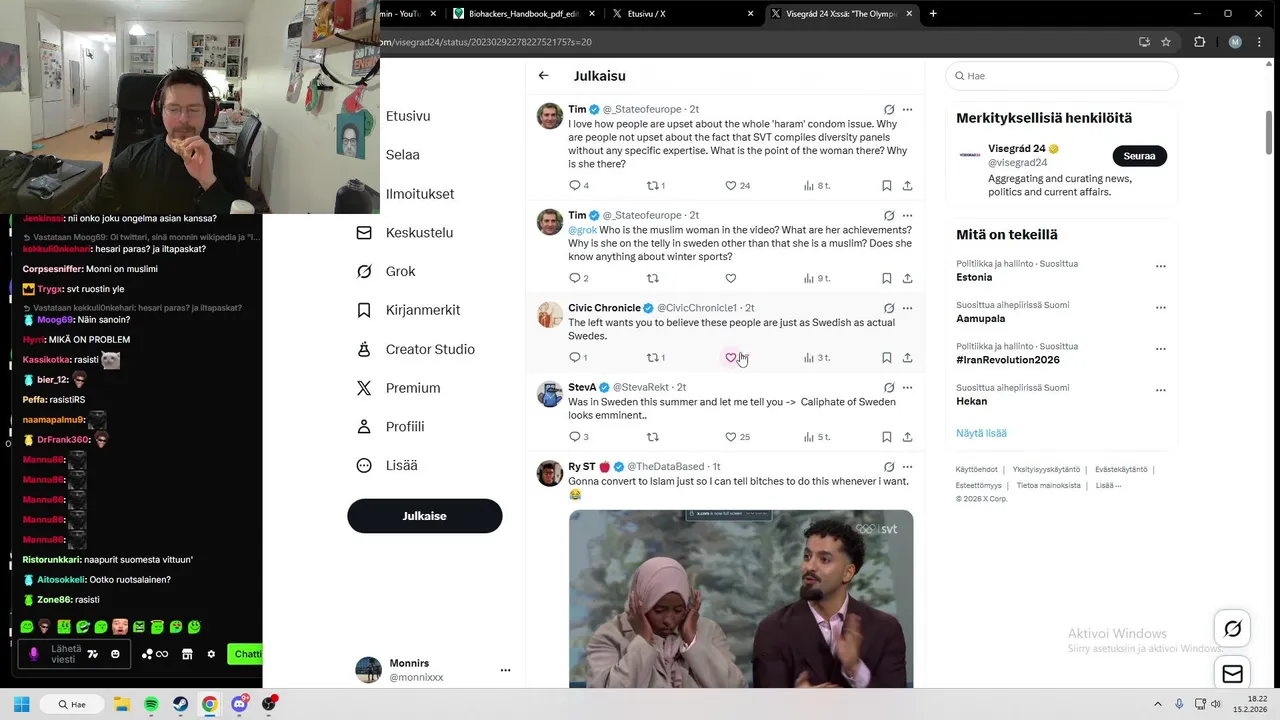
Task: Open Estonia trend options menu
Action: (1160, 267)
